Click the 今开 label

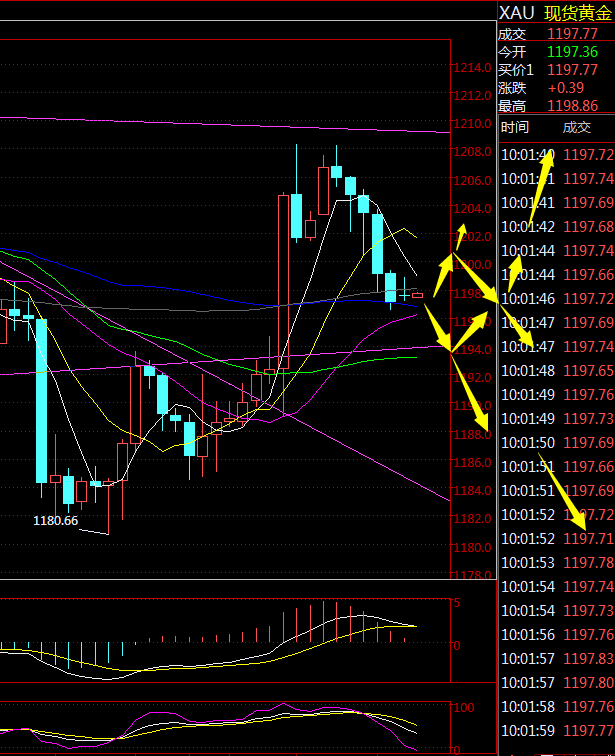pos(512,52)
